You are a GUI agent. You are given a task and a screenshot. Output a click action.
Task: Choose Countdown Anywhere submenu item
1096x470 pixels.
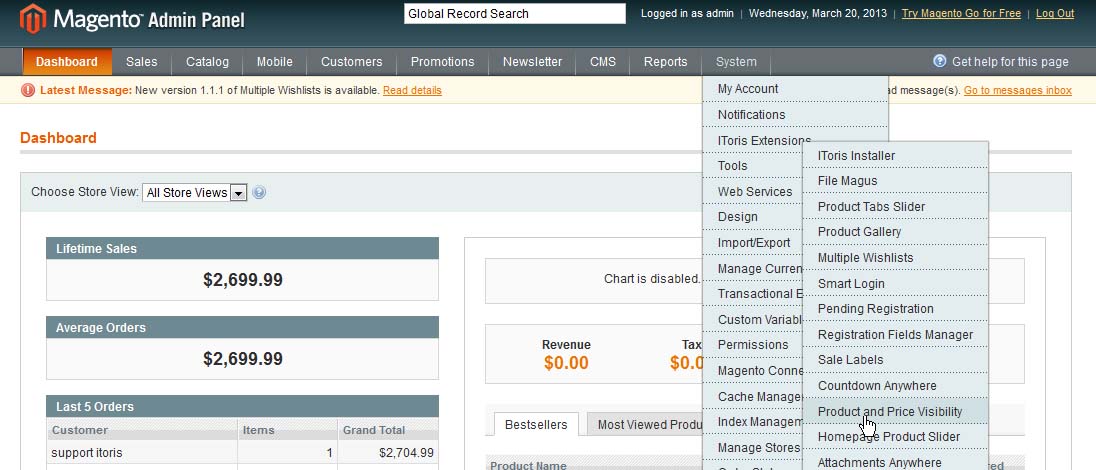pyautogui.click(x=895, y=386)
